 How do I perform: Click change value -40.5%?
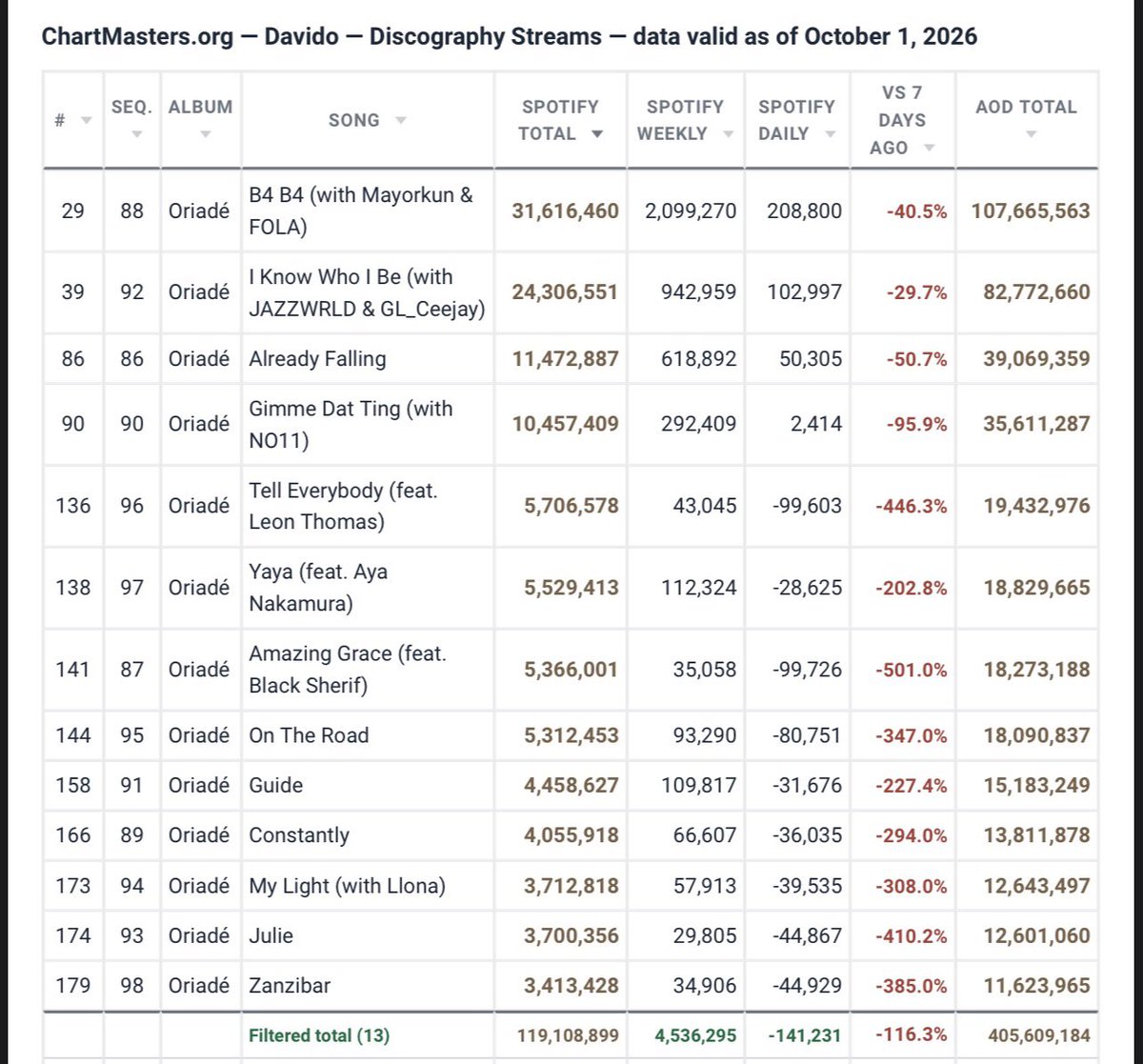(917, 211)
